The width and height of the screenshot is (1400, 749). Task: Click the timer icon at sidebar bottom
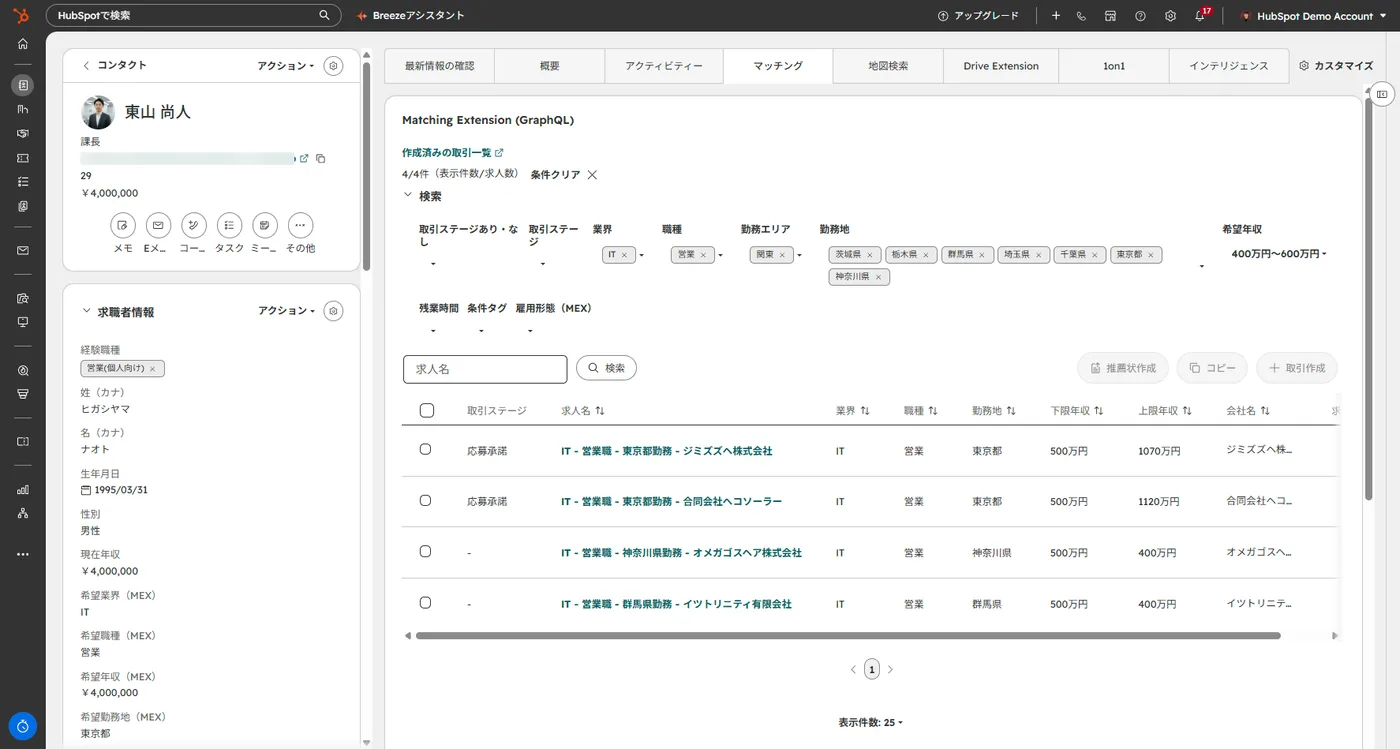click(x=23, y=726)
